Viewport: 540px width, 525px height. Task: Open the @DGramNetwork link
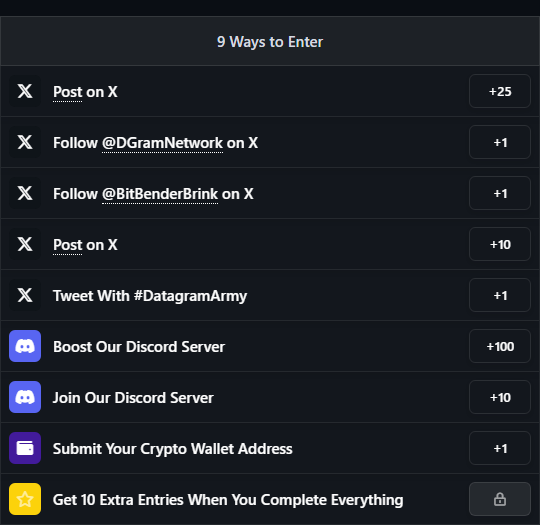point(163,143)
